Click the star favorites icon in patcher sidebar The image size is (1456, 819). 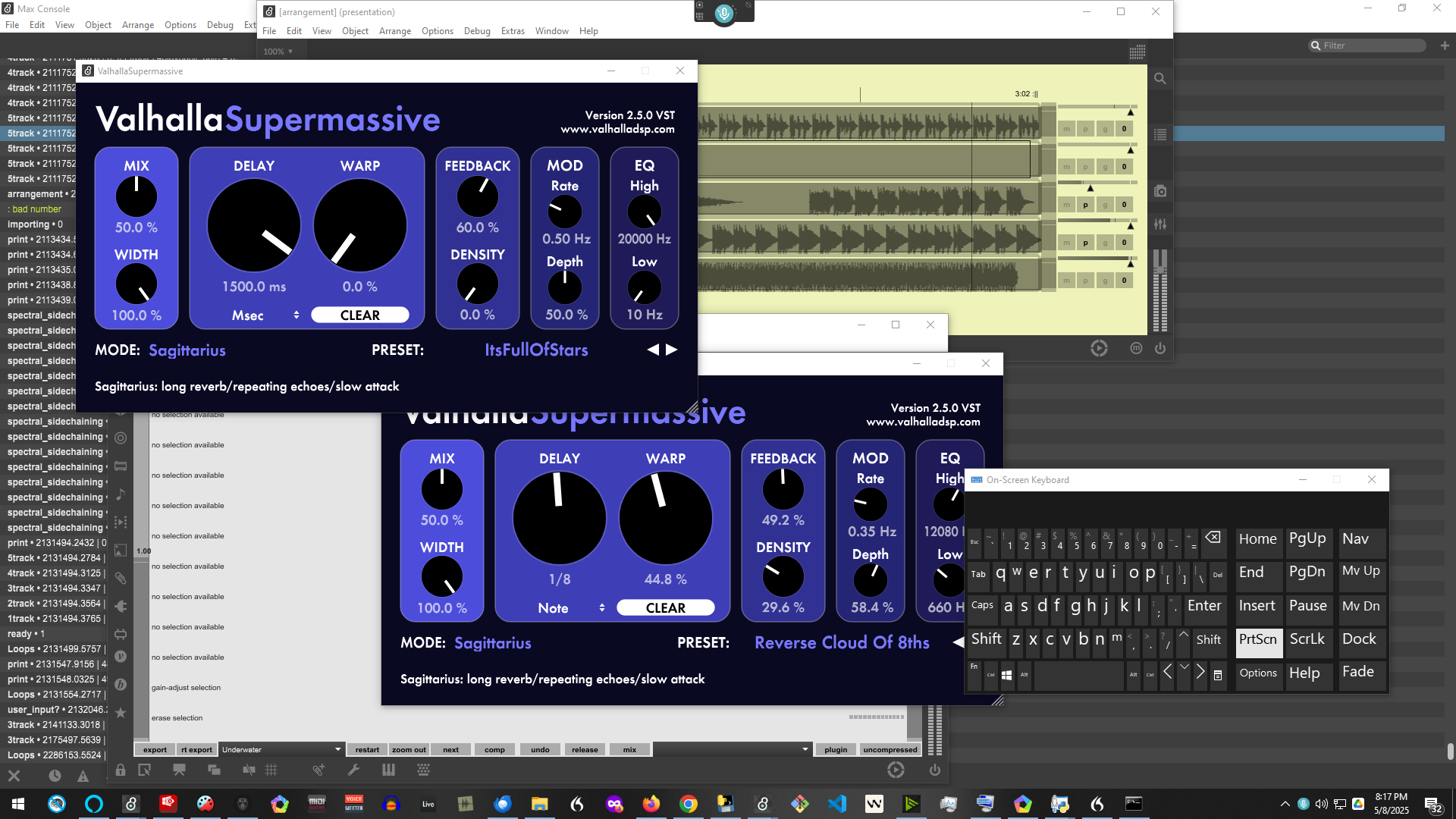pos(121,713)
